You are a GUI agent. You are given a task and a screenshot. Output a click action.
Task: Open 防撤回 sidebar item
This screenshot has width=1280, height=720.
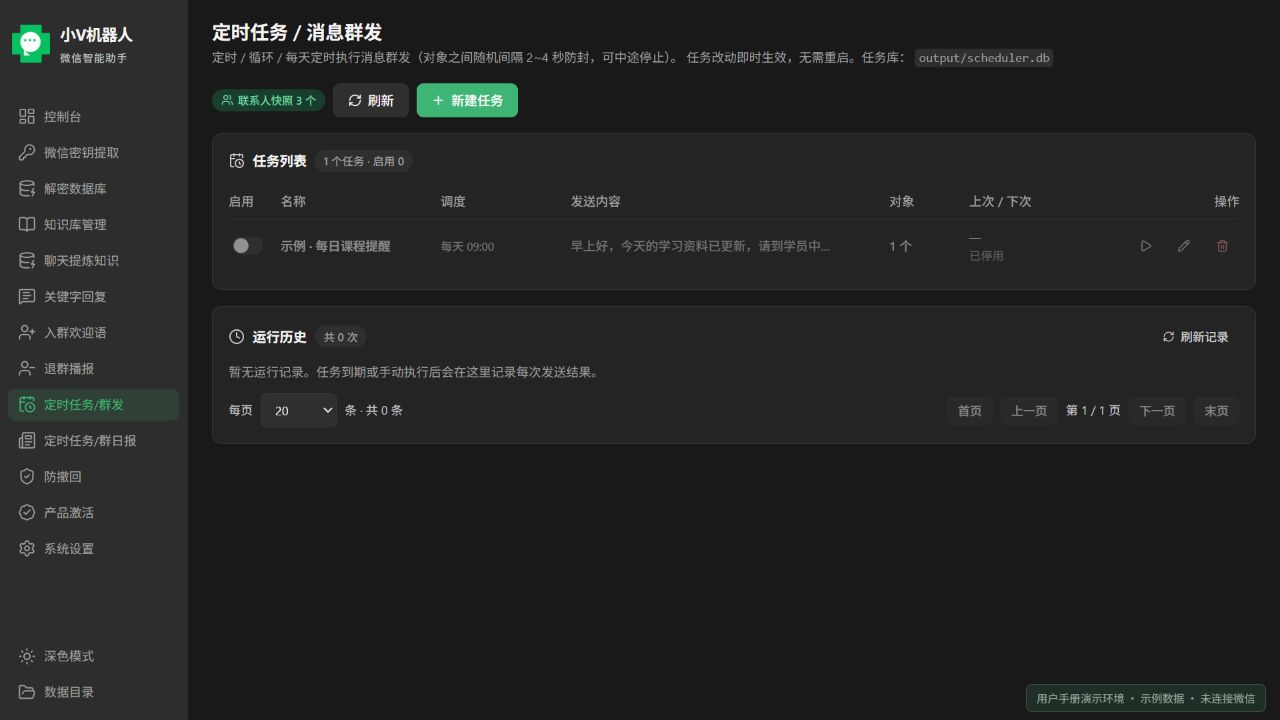(94, 477)
